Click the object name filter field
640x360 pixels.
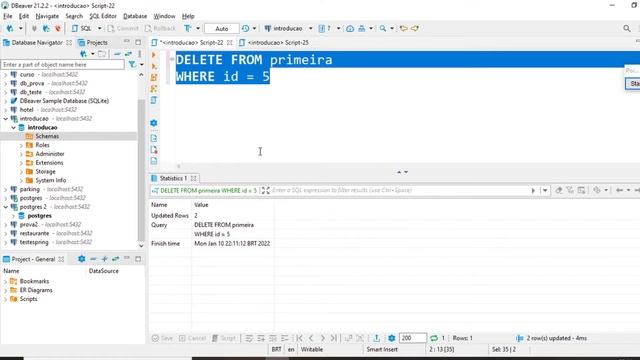(x=62, y=64)
